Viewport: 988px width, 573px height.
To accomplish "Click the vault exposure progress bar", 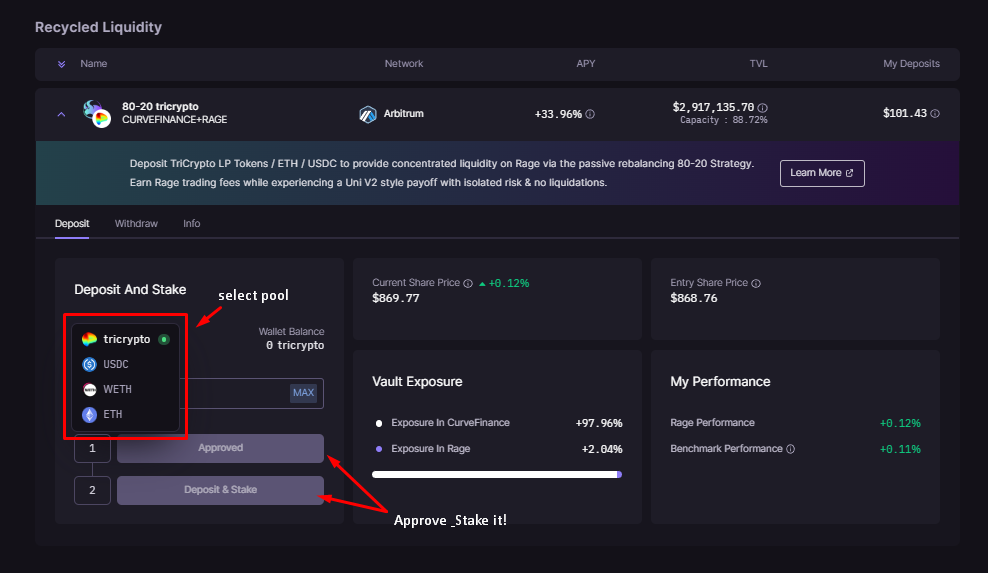I will (497, 475).
